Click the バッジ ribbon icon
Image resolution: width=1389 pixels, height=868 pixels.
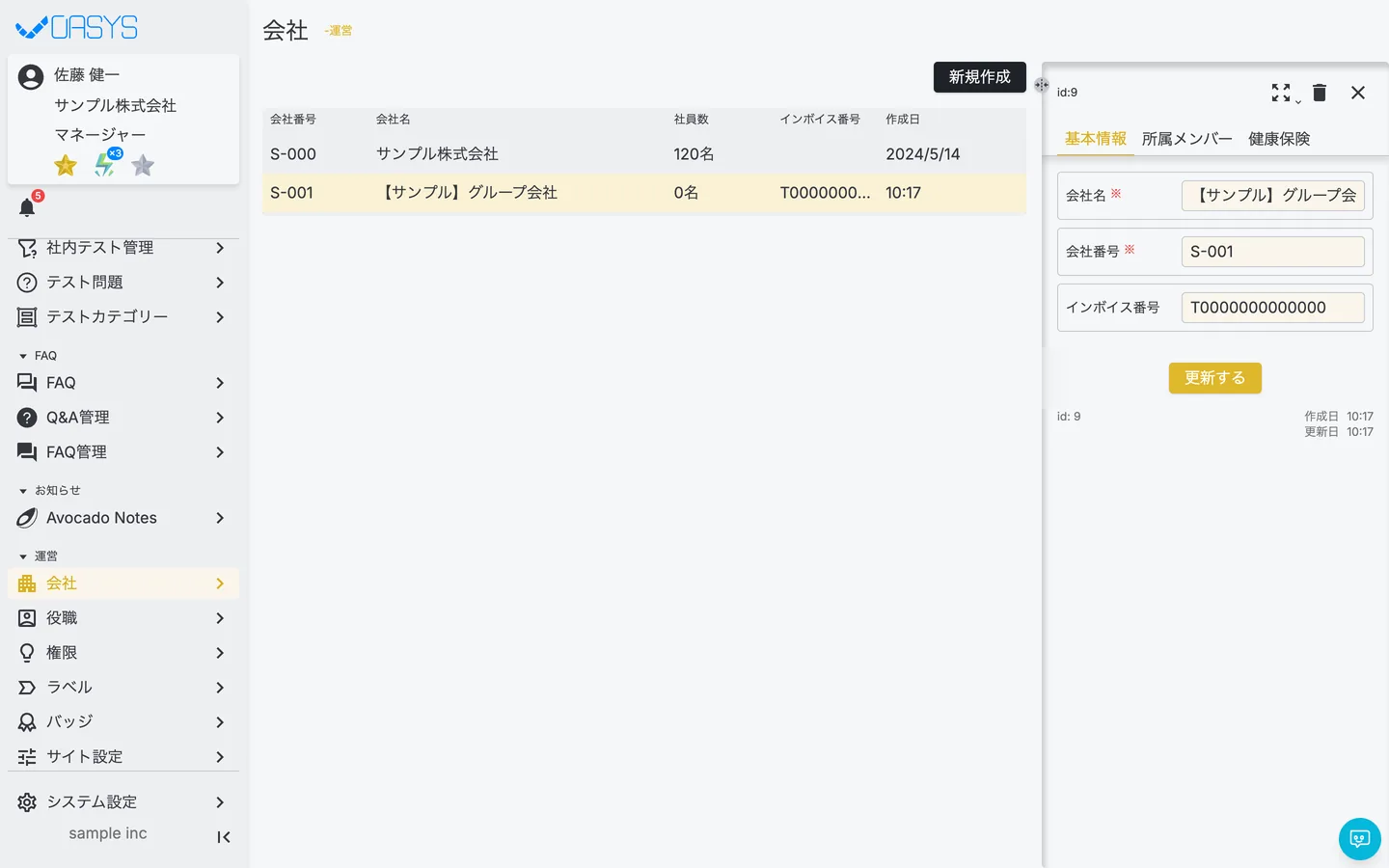click(27, 722)
